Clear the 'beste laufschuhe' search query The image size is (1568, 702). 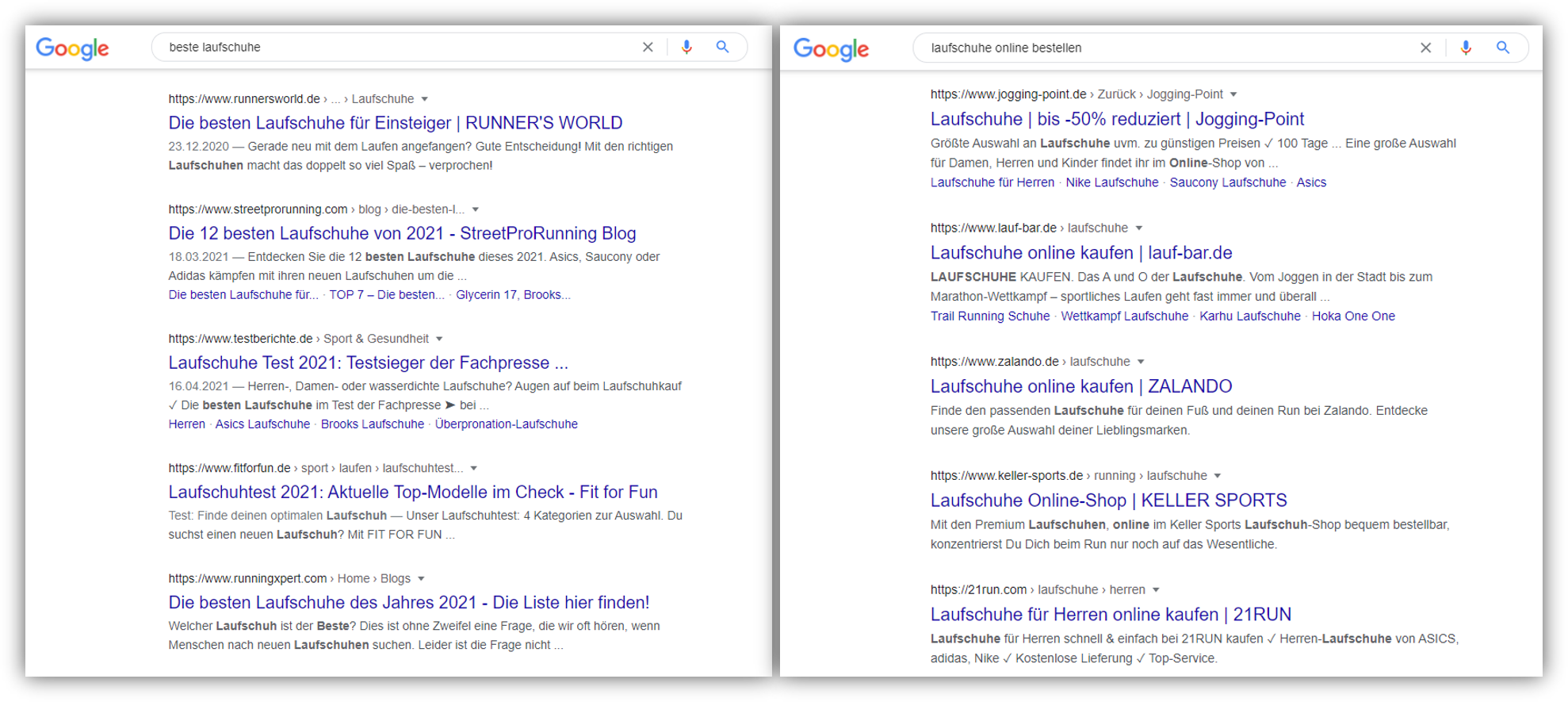point(648,47)
